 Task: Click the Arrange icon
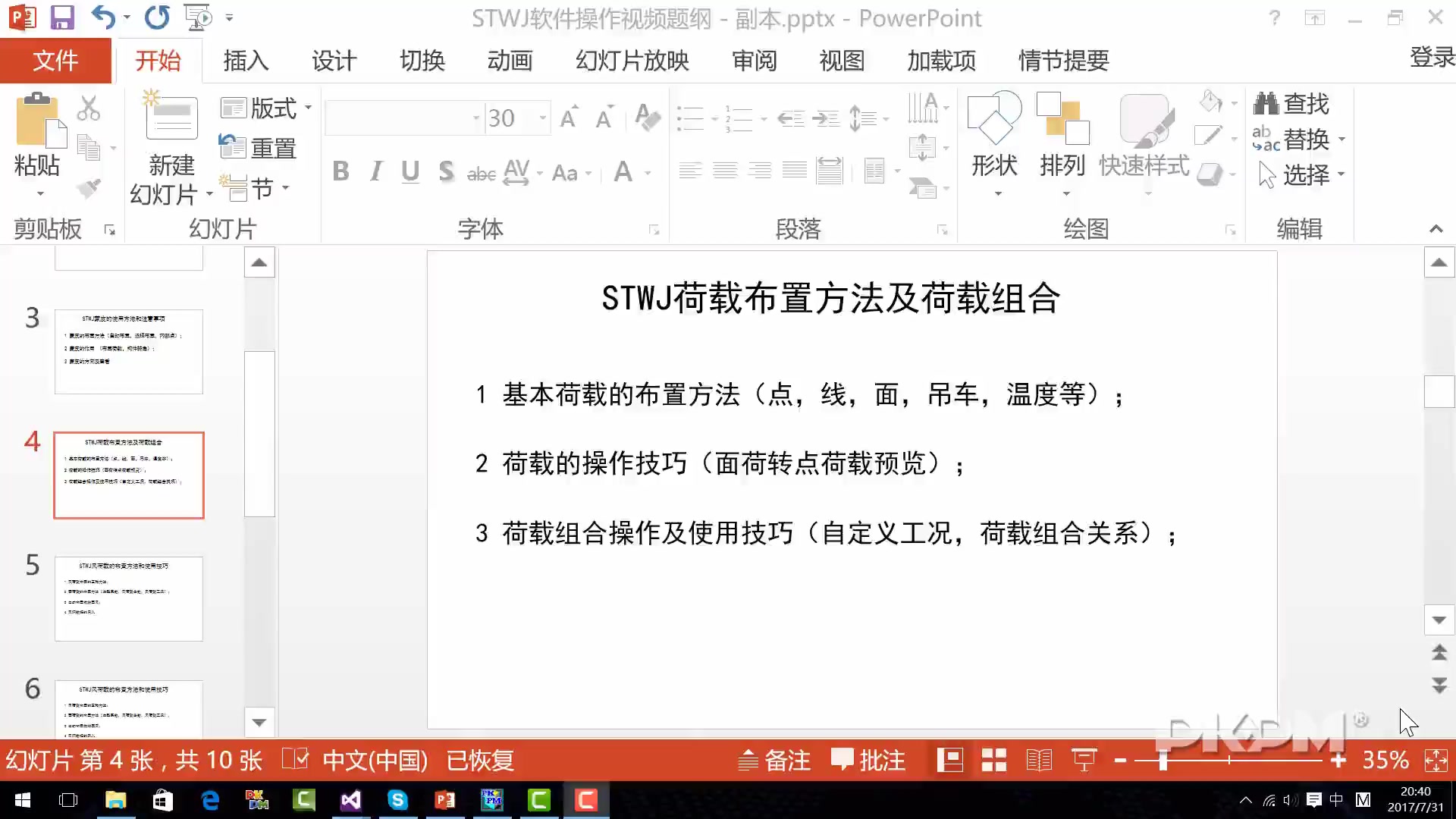tap(1062, 118)
